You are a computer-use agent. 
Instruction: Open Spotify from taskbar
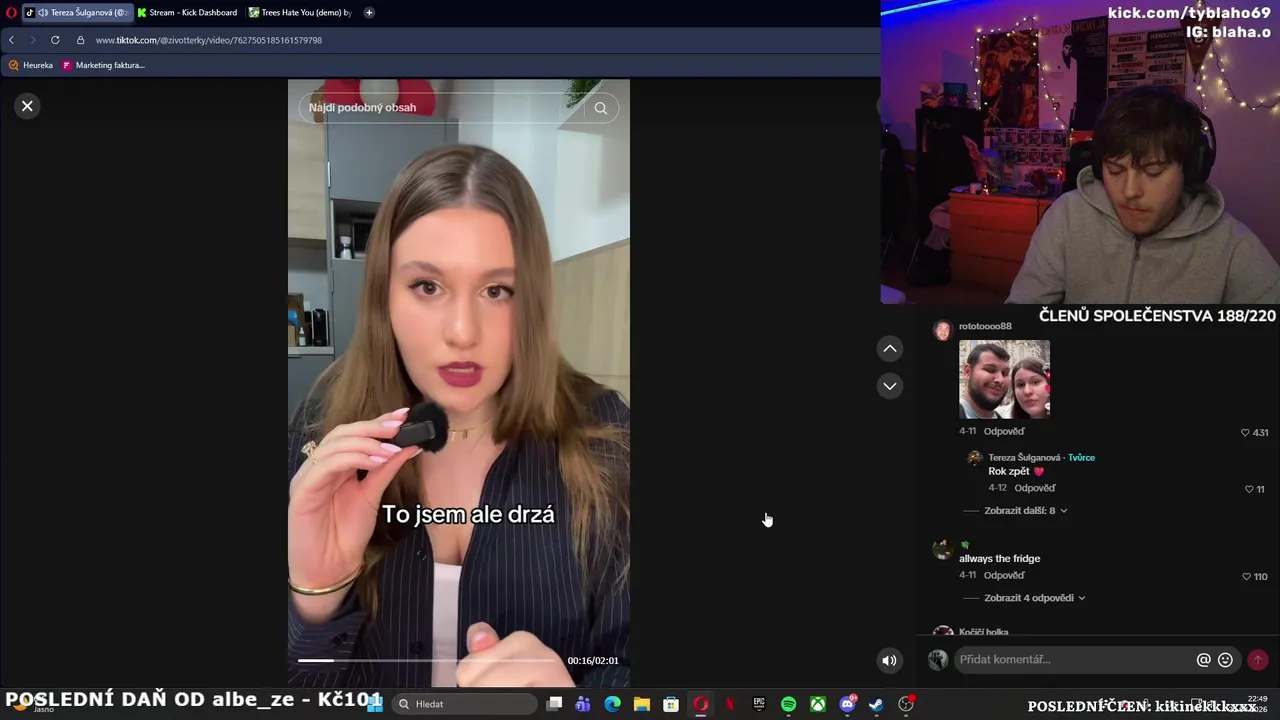tap(789, 704)
